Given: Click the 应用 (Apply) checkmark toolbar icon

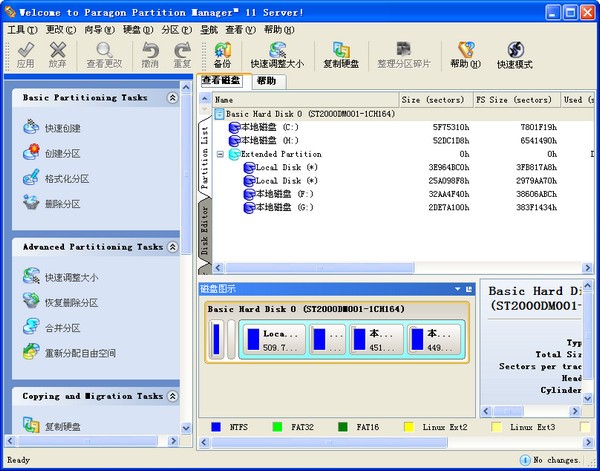Looking at the screenshot, I should pos(26,50).
